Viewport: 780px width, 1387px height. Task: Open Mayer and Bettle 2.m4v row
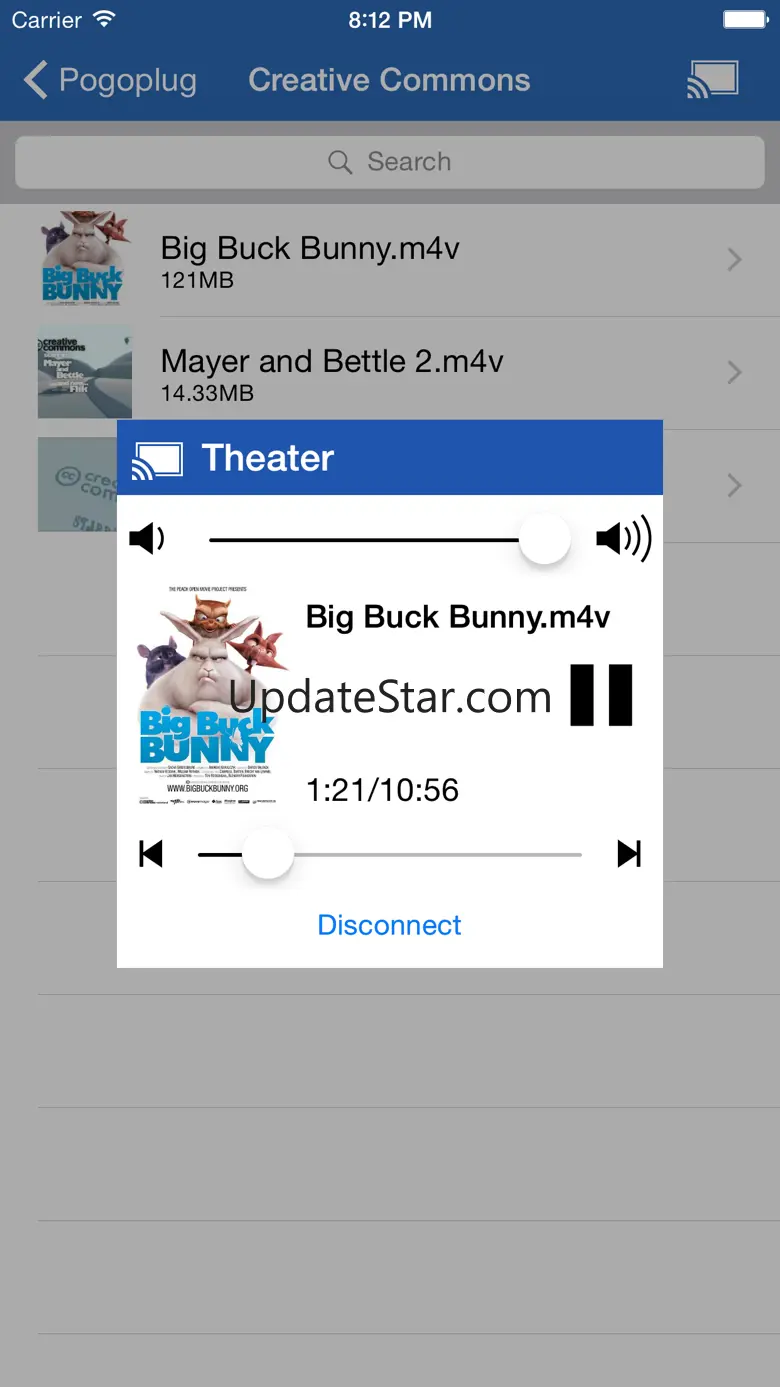coord(390,373)
